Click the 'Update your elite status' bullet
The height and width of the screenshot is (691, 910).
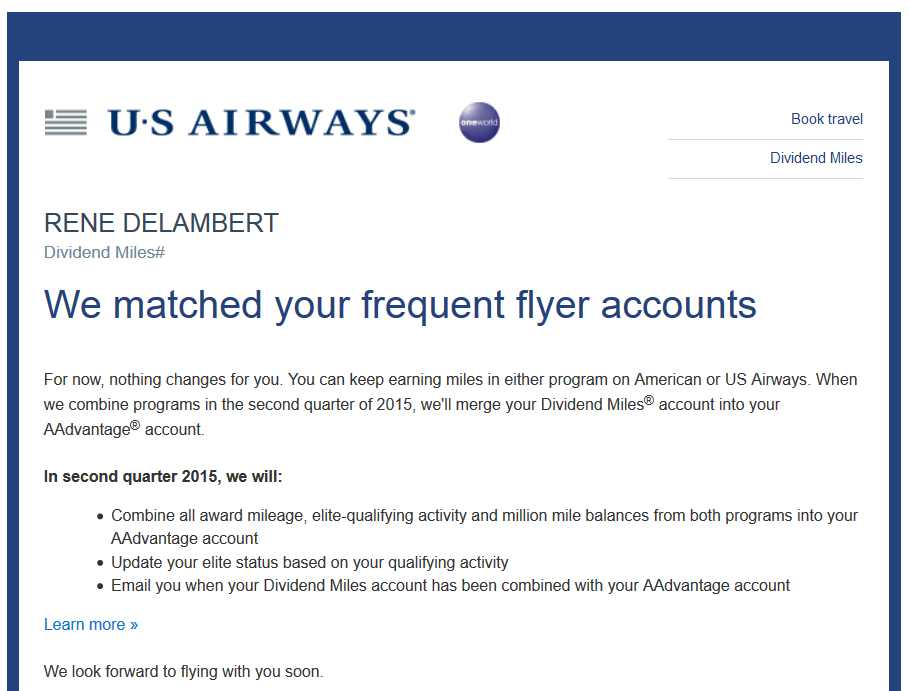[310, 562]
